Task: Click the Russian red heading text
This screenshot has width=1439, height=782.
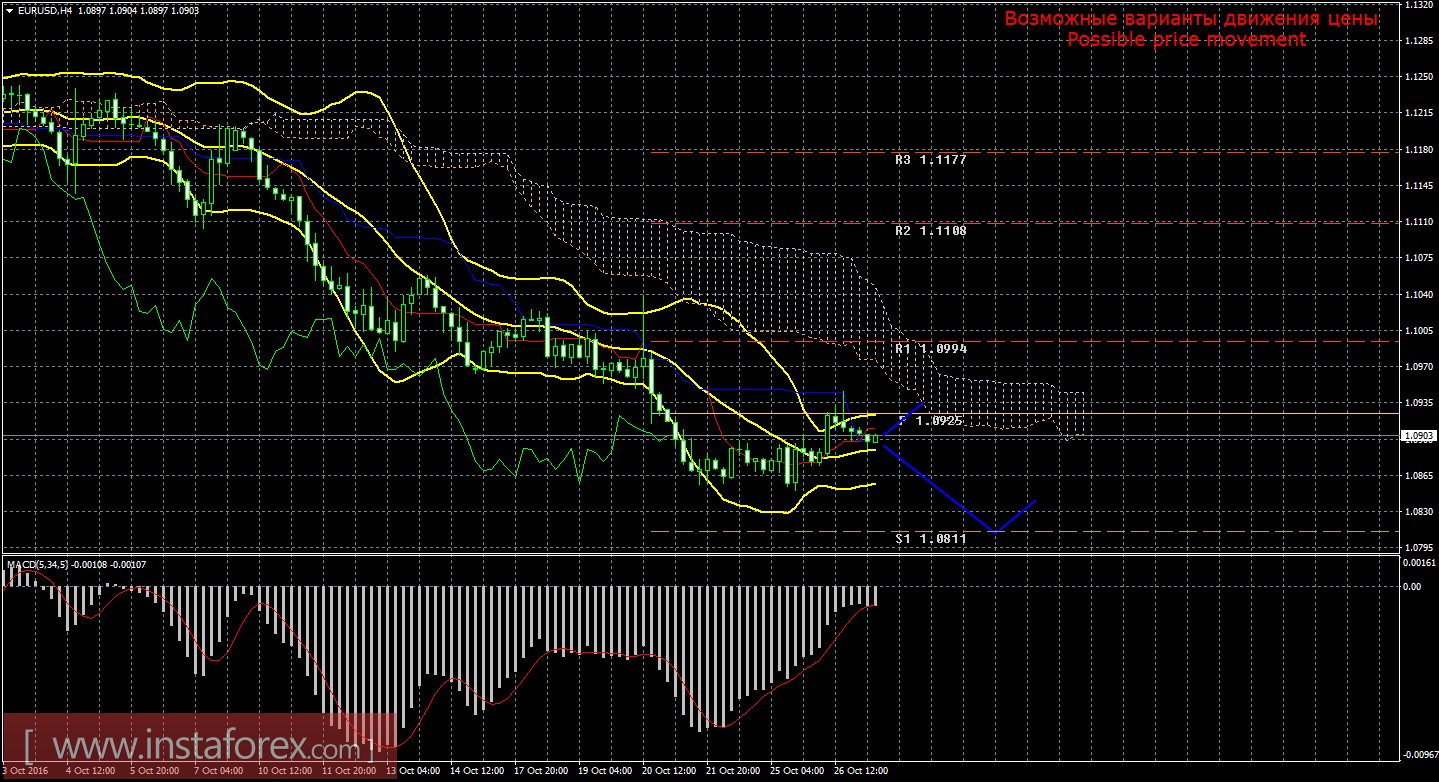Action: point(1191,19)
